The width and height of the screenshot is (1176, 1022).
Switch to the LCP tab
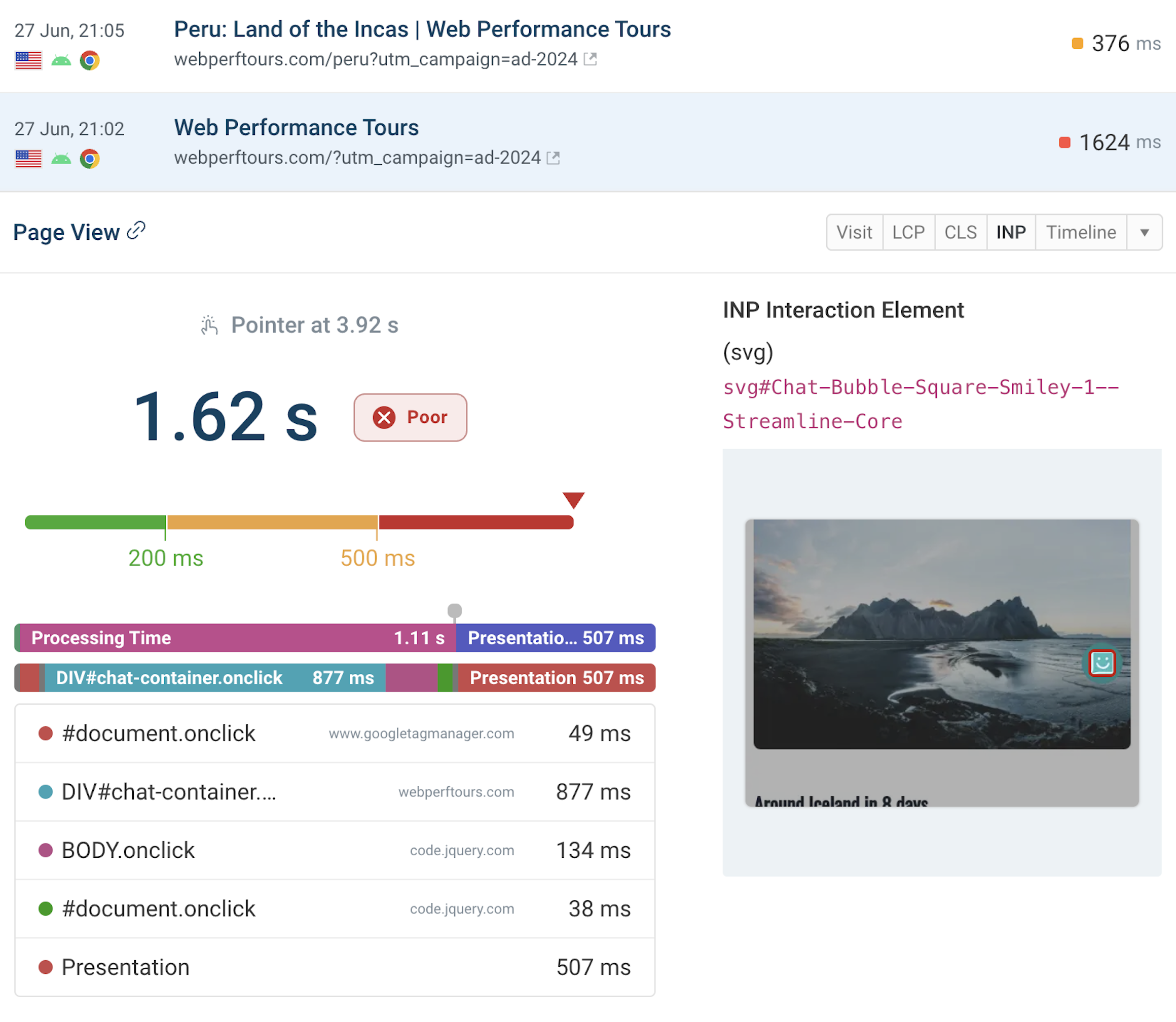(908, 232)
